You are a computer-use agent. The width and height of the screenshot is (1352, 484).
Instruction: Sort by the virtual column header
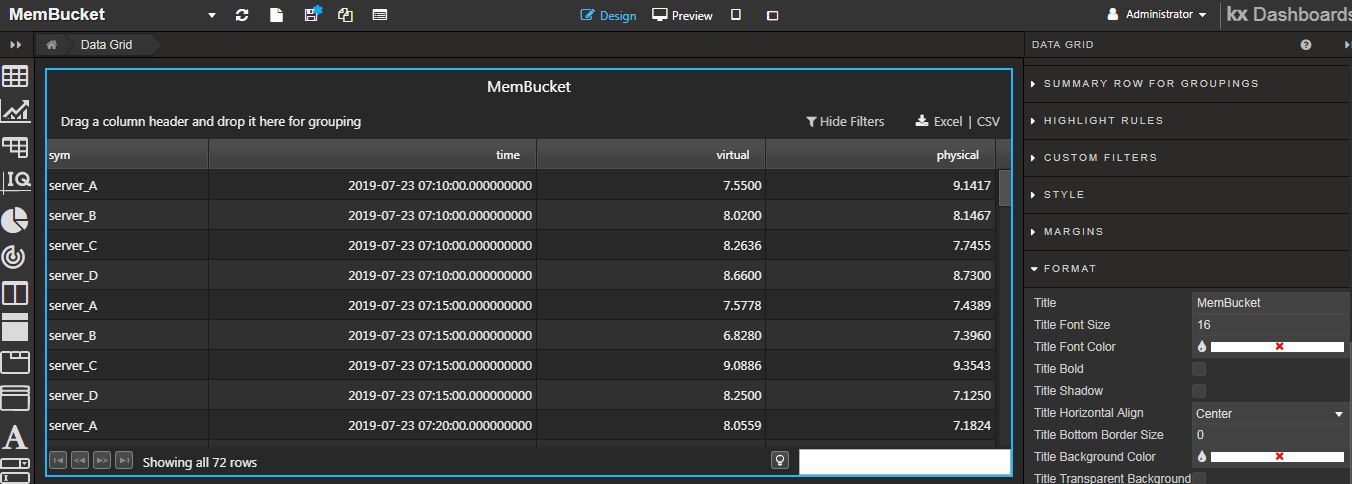click(651, 155)
